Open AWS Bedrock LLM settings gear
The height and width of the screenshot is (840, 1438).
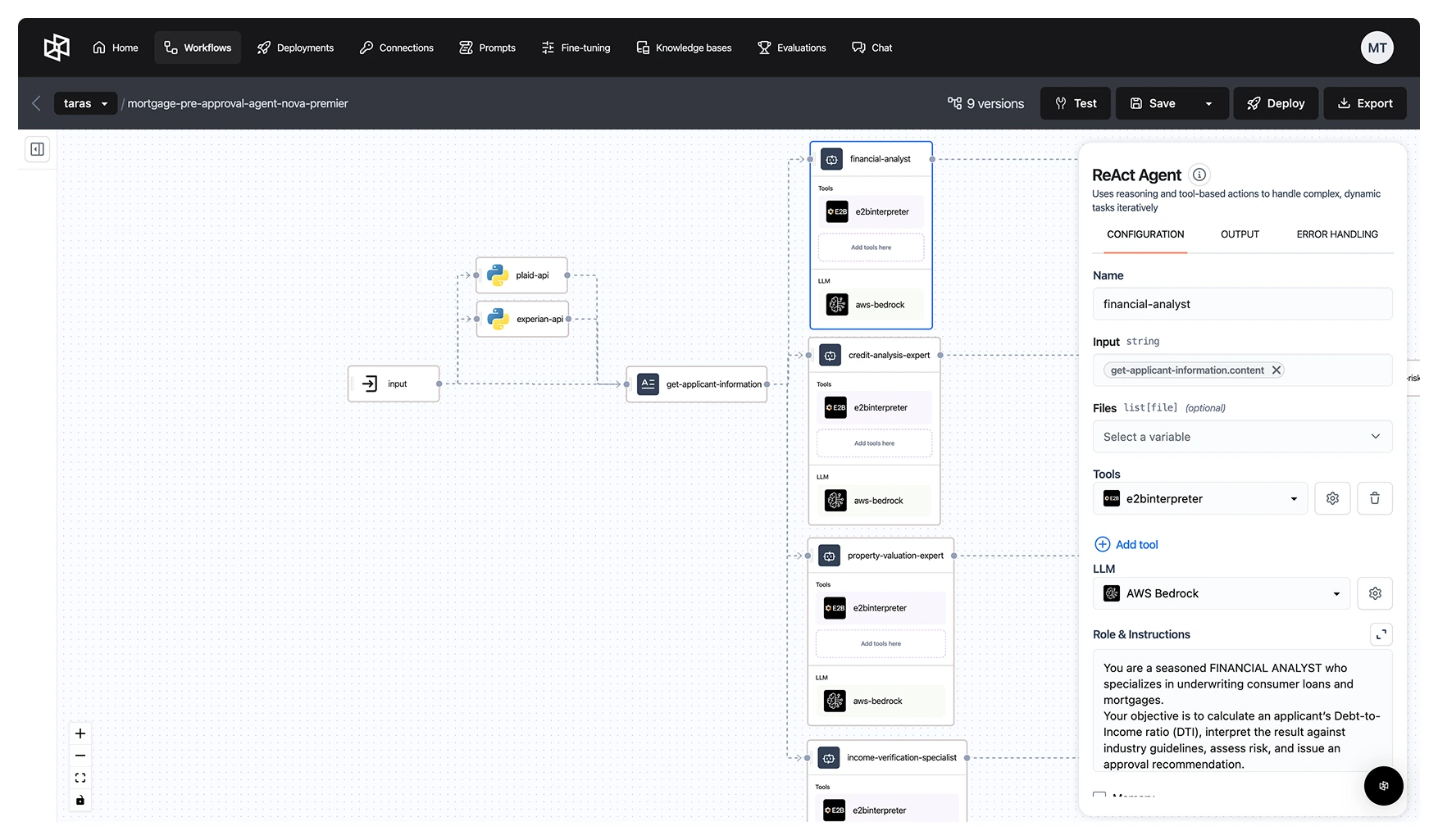(x=1375, y=593)
